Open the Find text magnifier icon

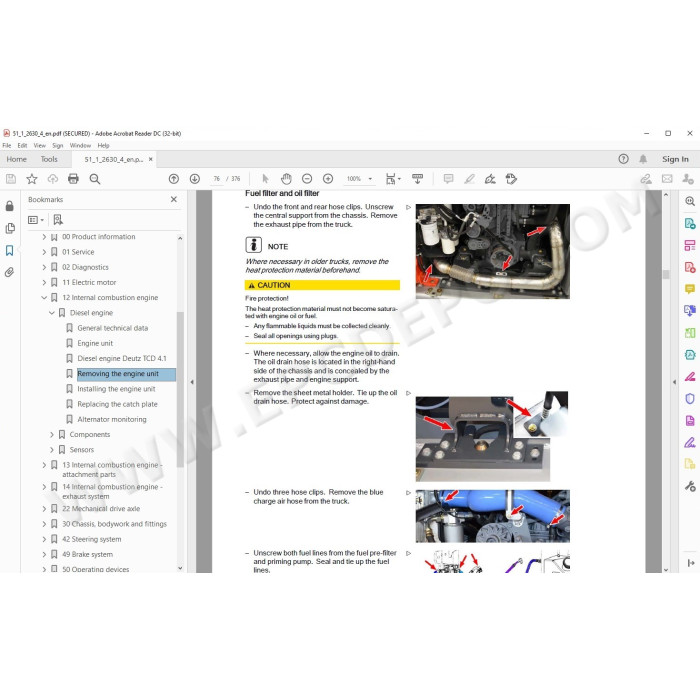95,179
